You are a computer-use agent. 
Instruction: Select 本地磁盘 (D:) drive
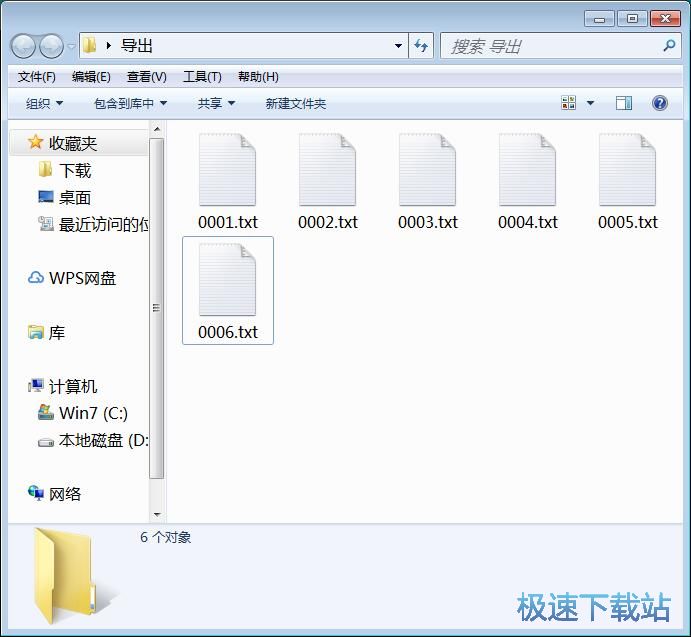tap(93, 440)
